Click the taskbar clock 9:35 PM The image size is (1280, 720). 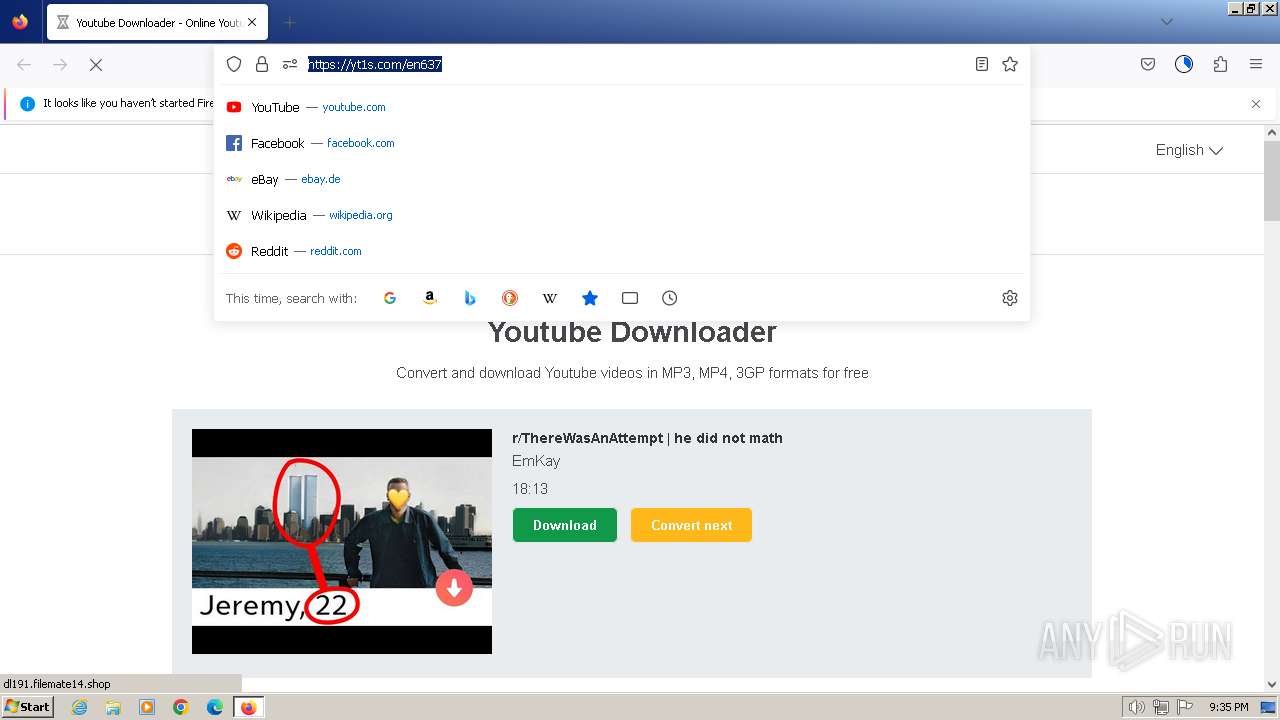(x=1228, y=707)
